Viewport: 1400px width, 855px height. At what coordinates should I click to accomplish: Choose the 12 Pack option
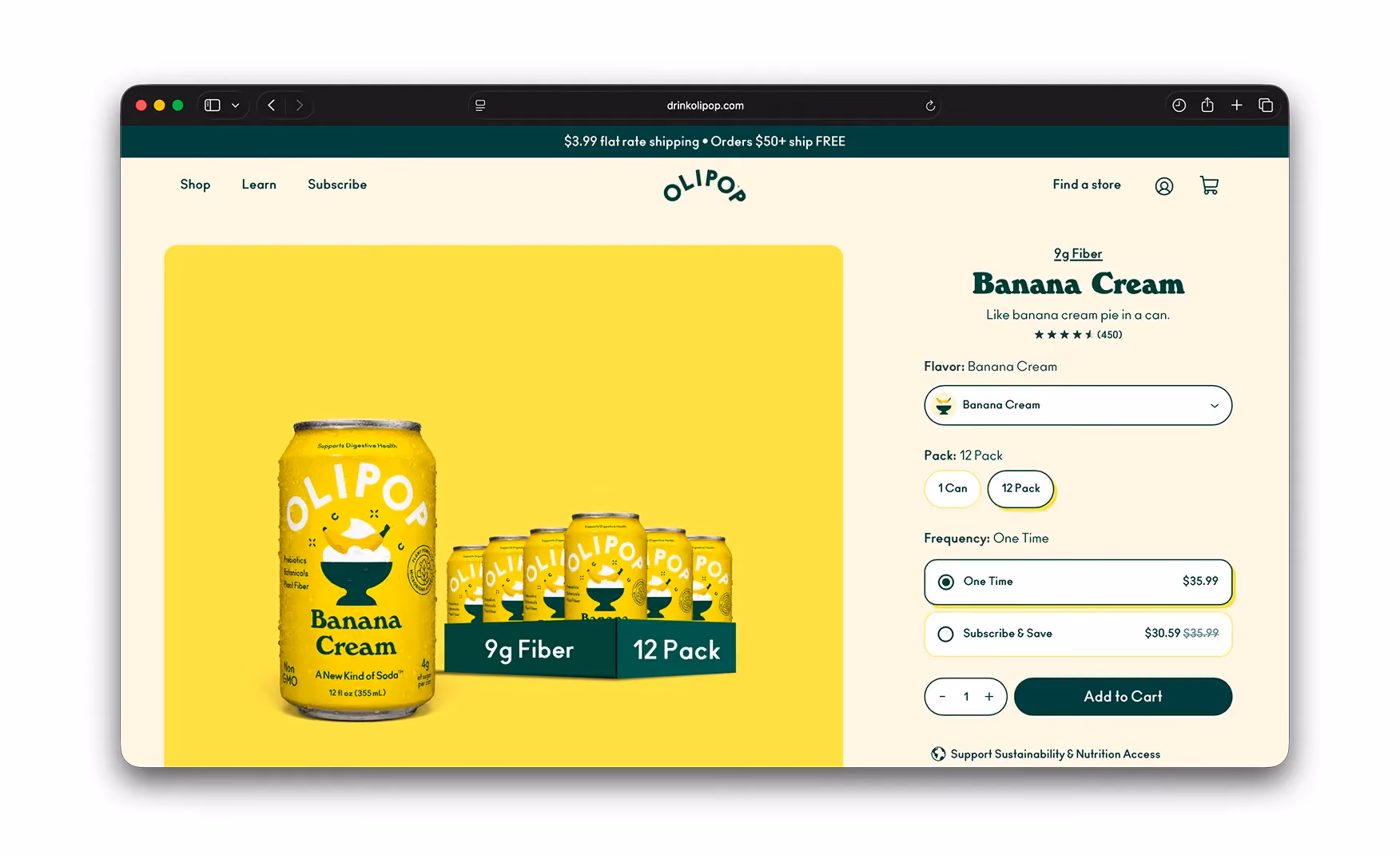(1020, 488)
